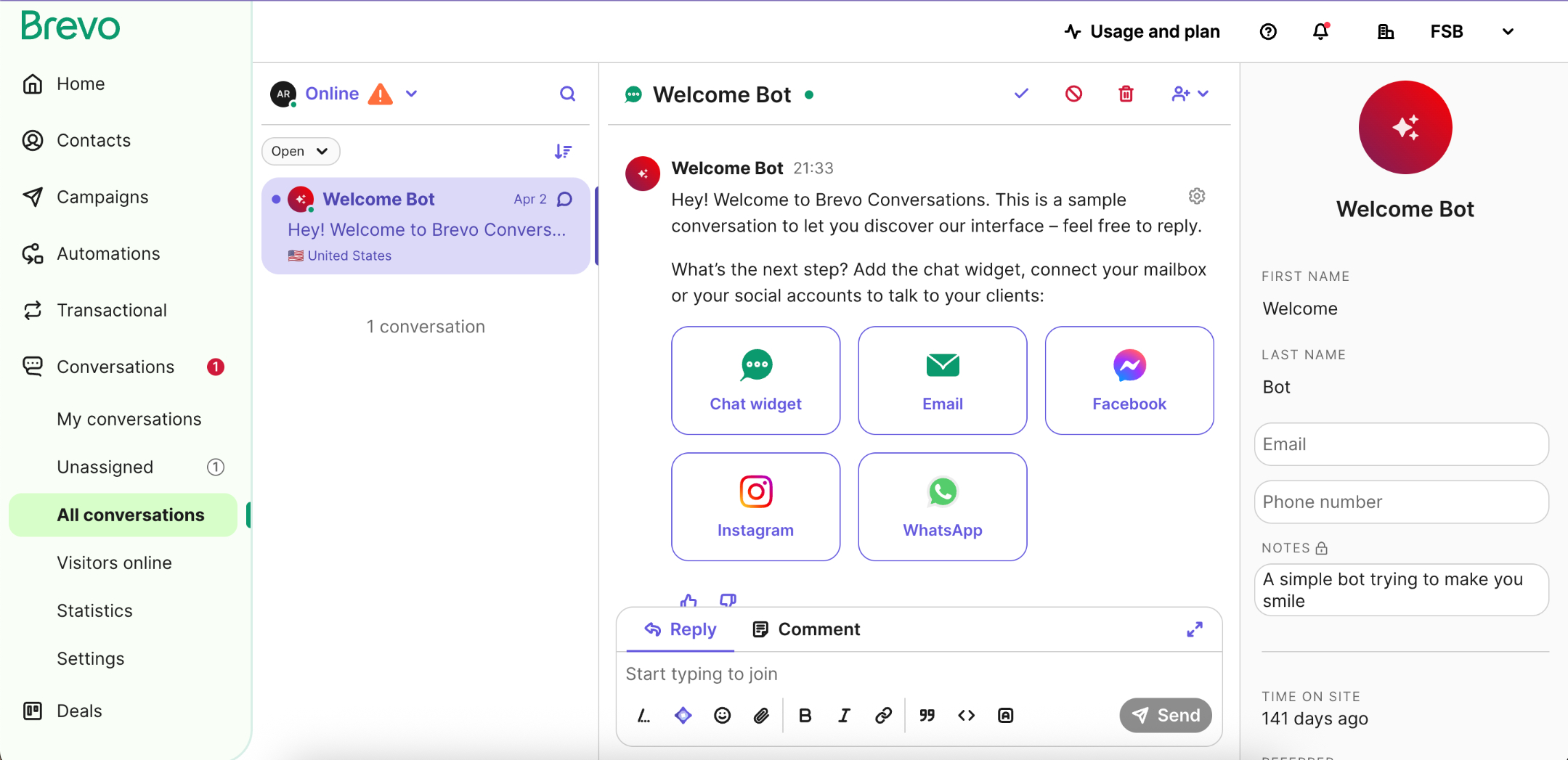
Task: Give a thumbs up to the message
Action: (688, 600)
